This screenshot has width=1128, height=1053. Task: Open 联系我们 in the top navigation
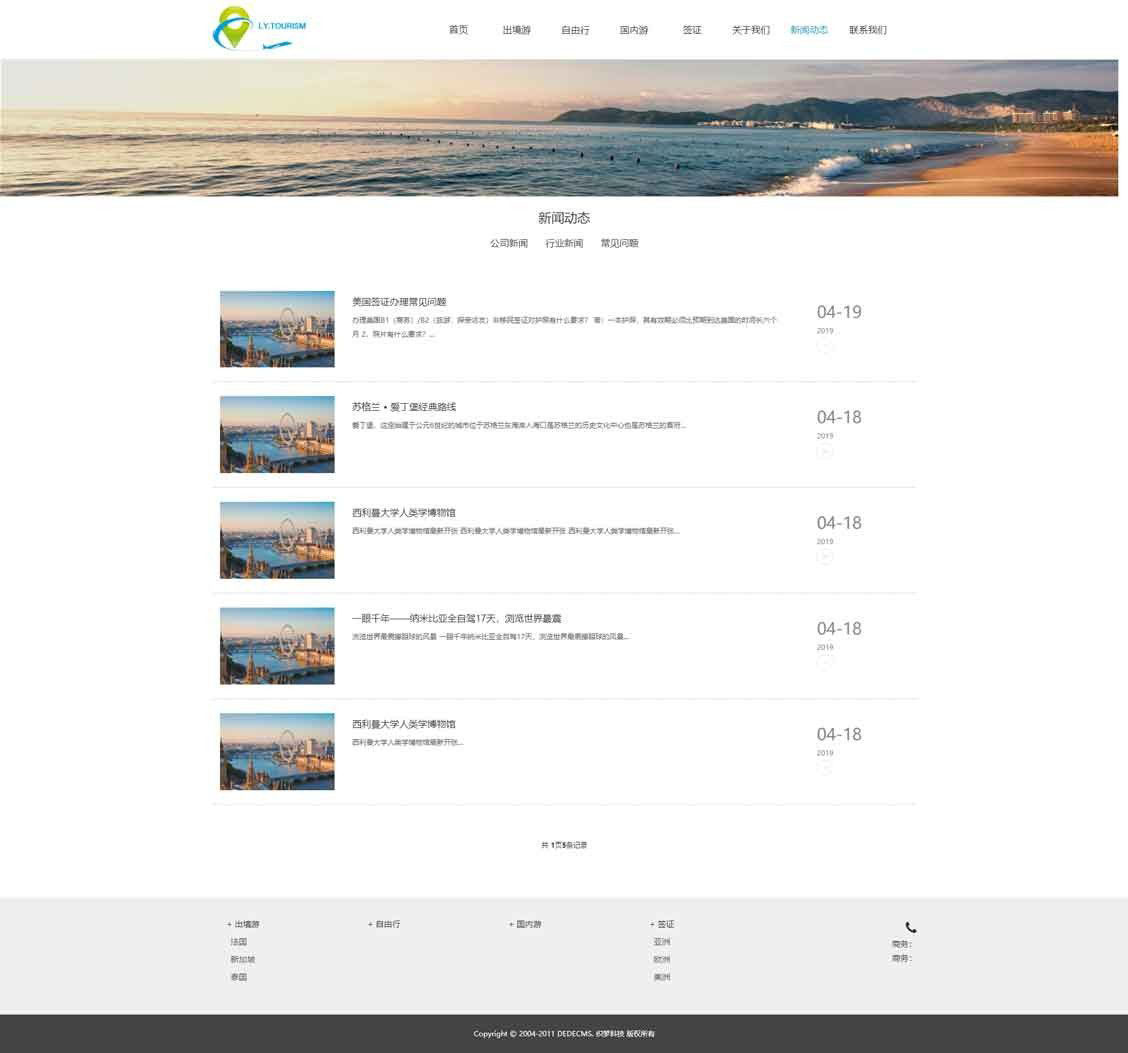coord(867,30)
